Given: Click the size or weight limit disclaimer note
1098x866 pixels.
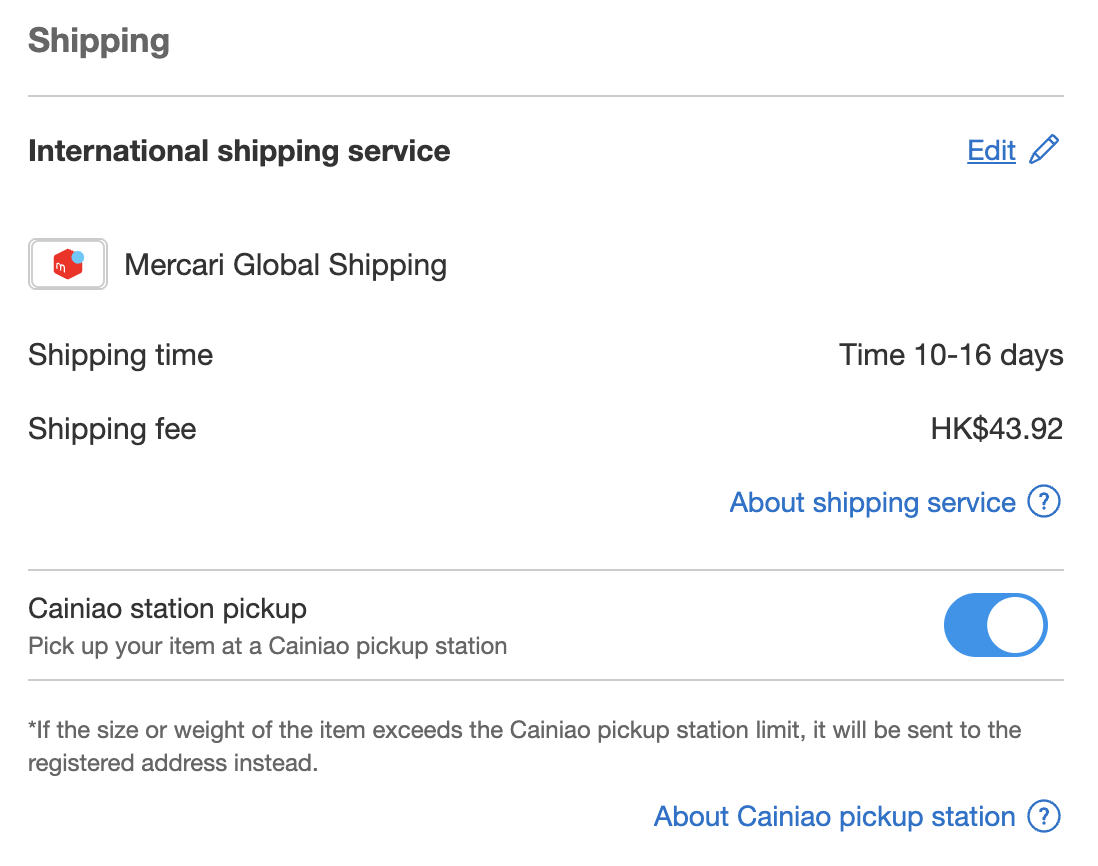Looking at the screenshot, I should 524,746.
